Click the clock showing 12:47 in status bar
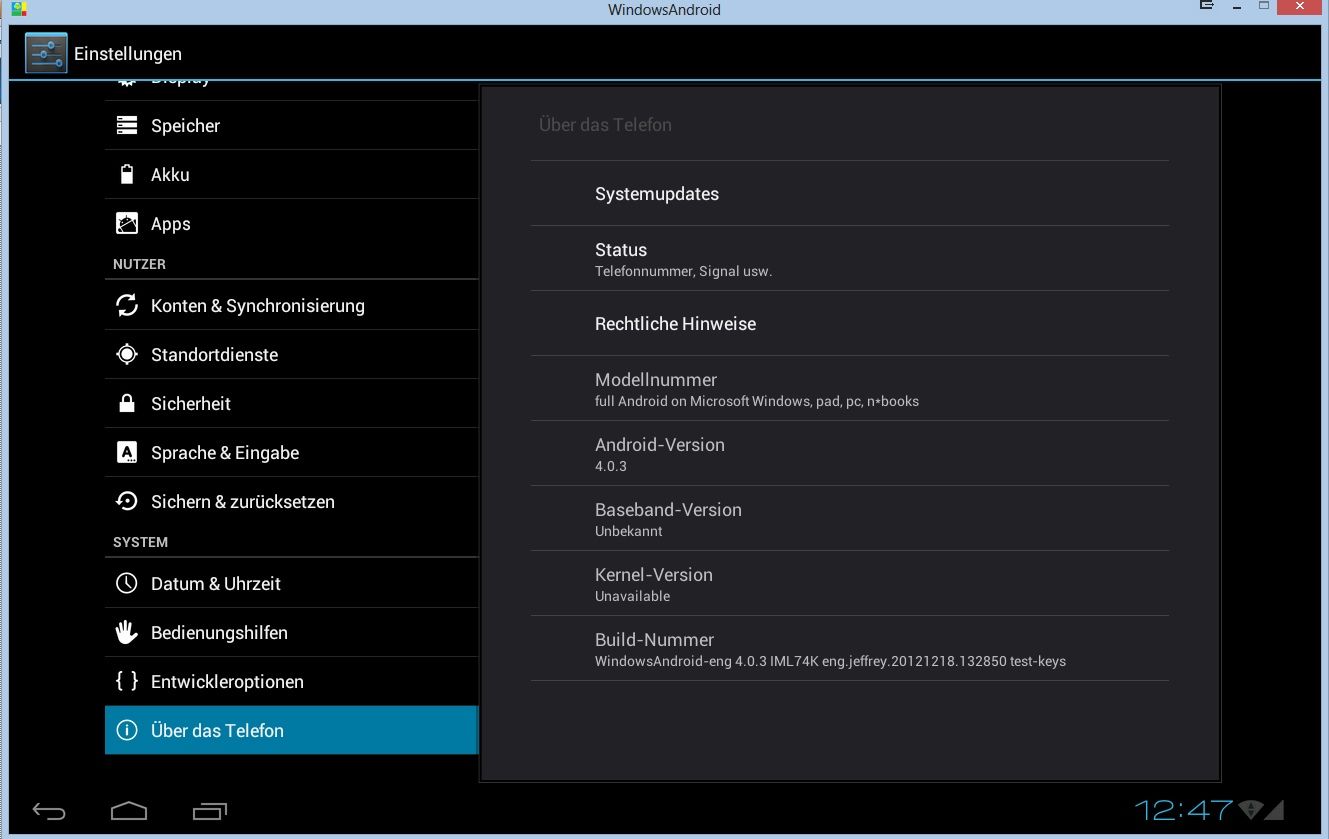 pyautogui.click(x=1184, y=809)
